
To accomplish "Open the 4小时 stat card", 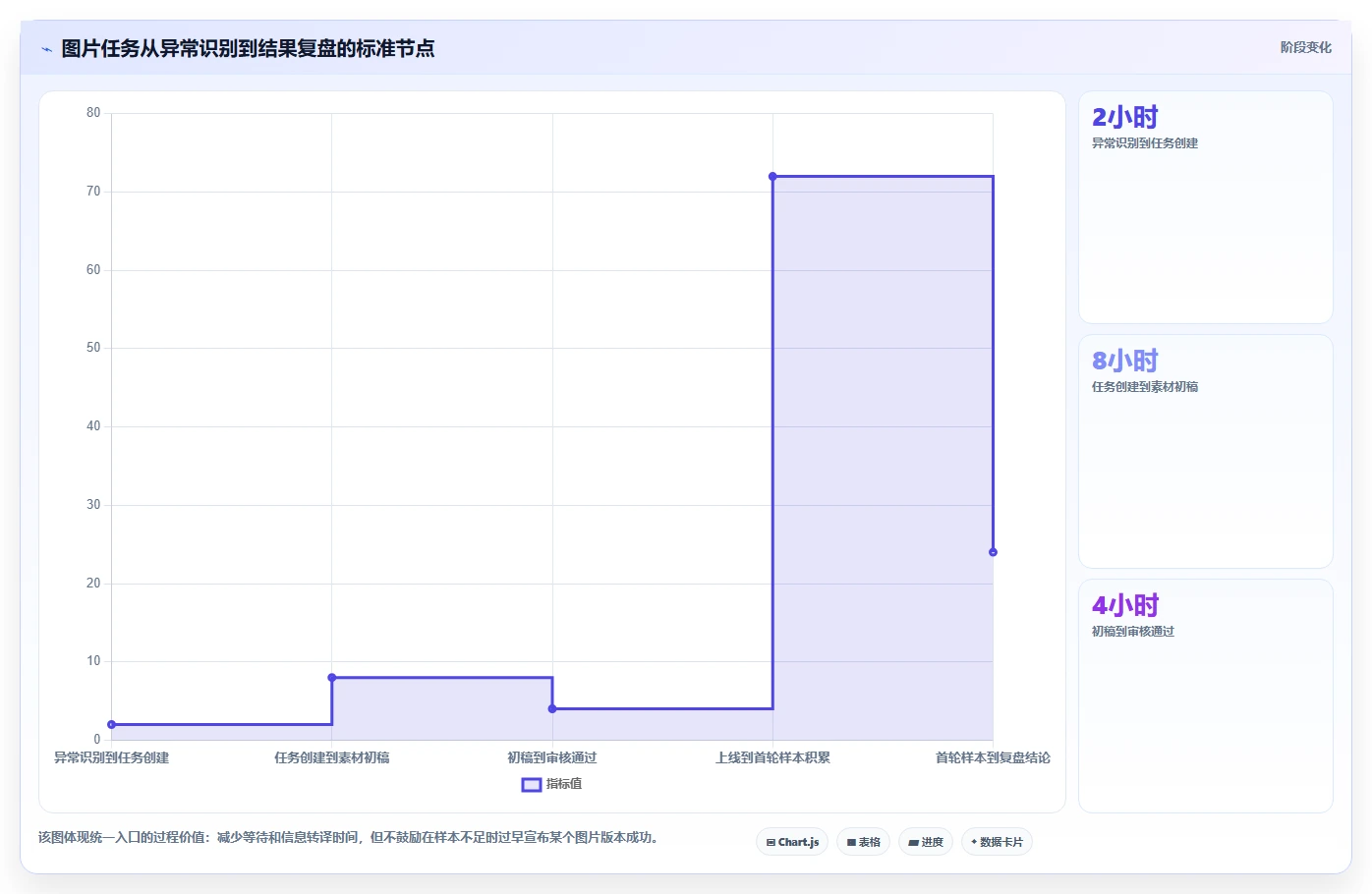I will pyautogui.click(x=1206, y=696).
